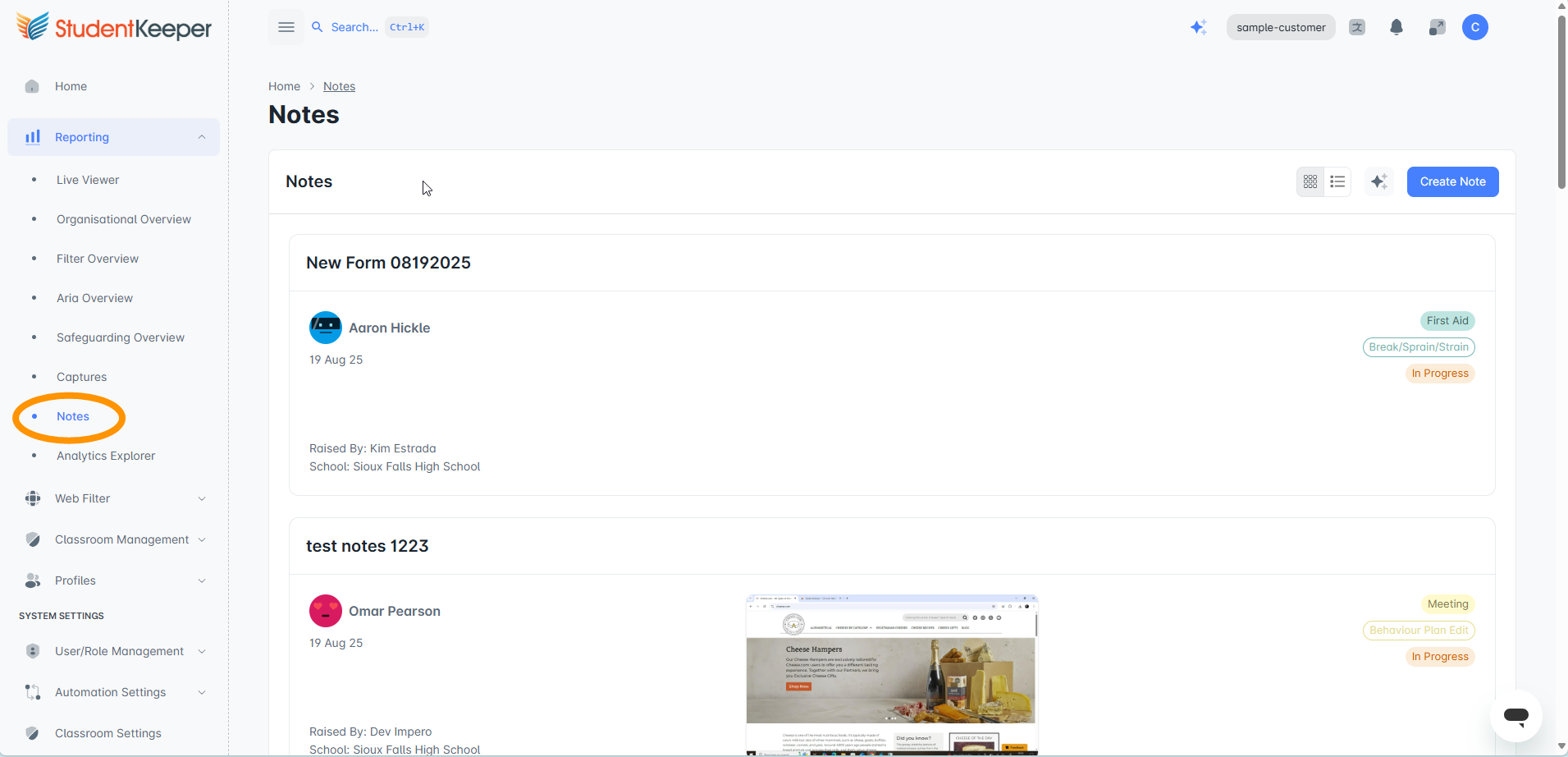Open the notifications bell
This screenshot has height=757, width=1568.
(1397, 27)
